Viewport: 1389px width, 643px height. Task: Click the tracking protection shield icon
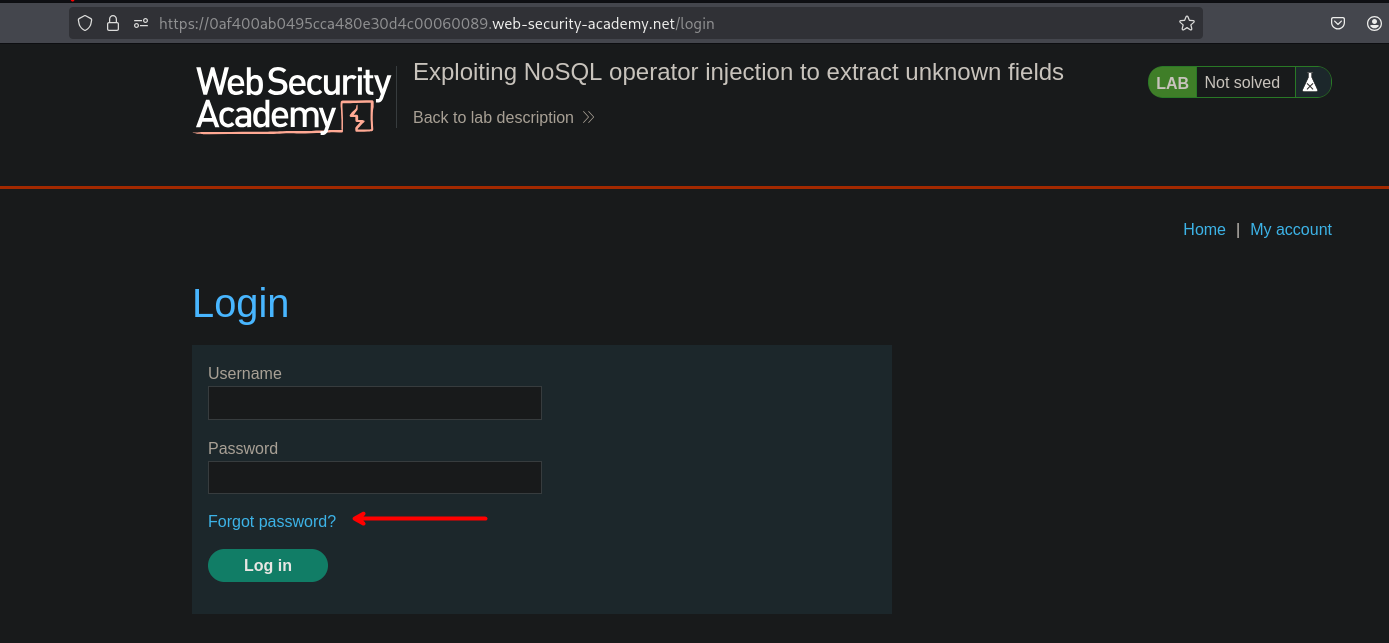click(x=85, y=23)
